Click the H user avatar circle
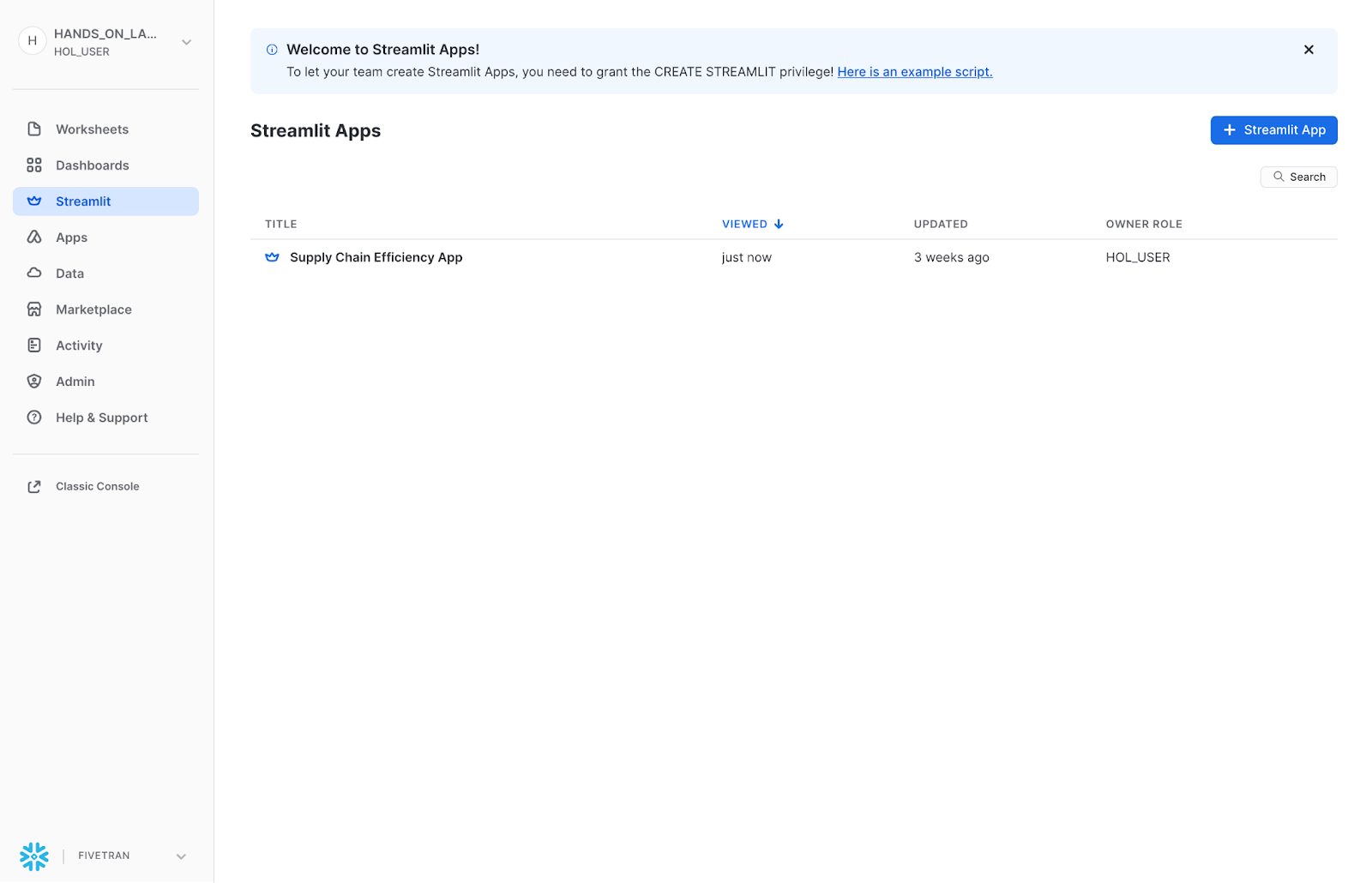This screenshot has height=883, width=1372. (x=33, y=41)
